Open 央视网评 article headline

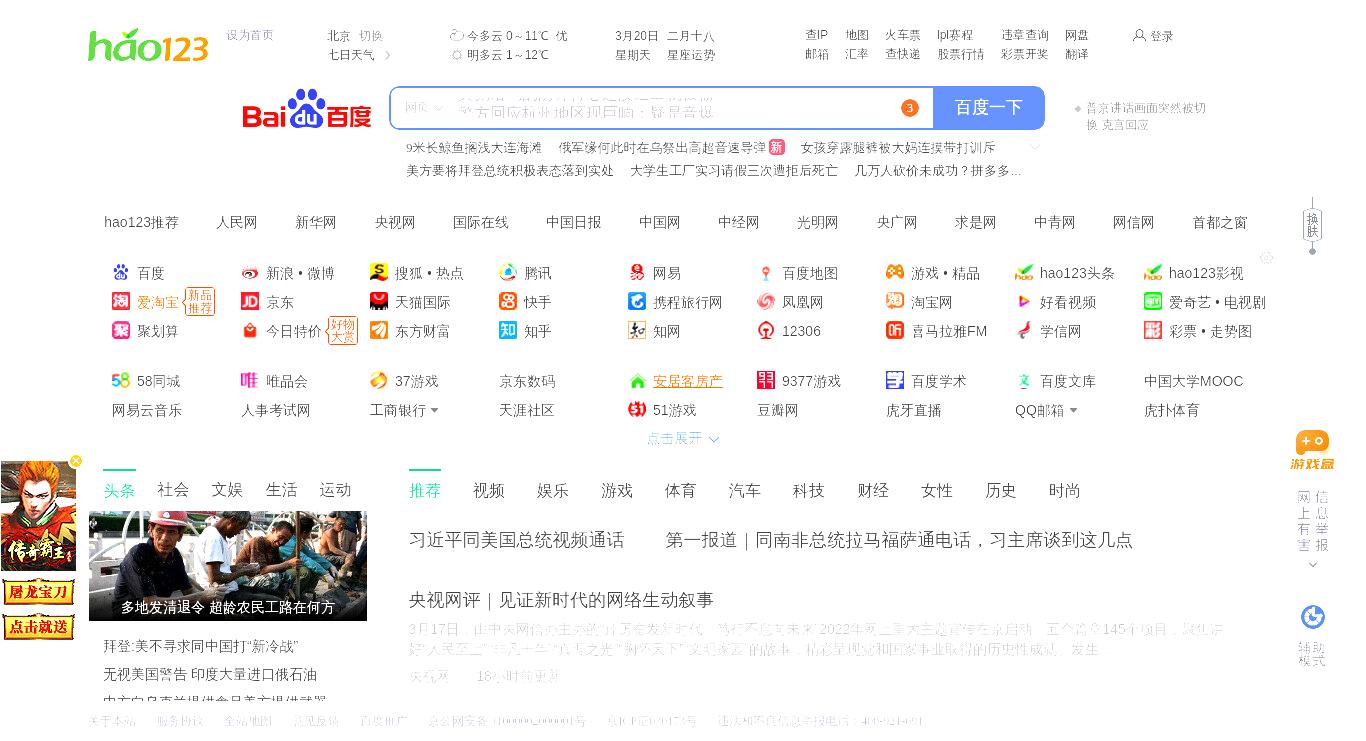click(561, 600)
